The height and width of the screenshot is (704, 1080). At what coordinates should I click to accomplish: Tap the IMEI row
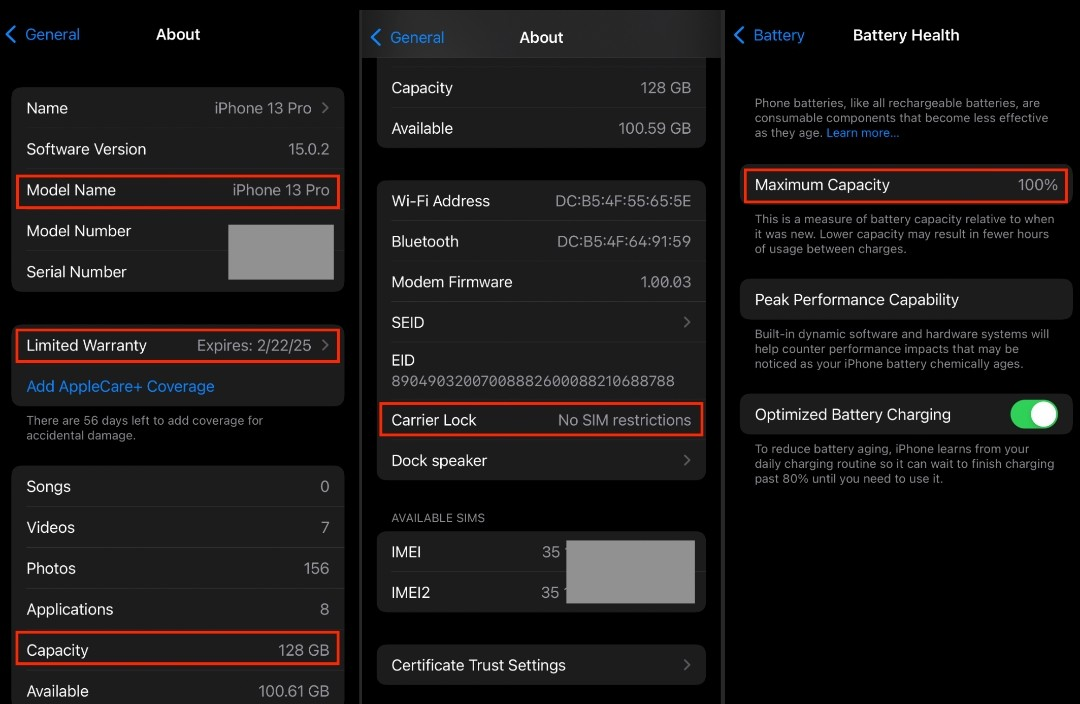point(541,552)
